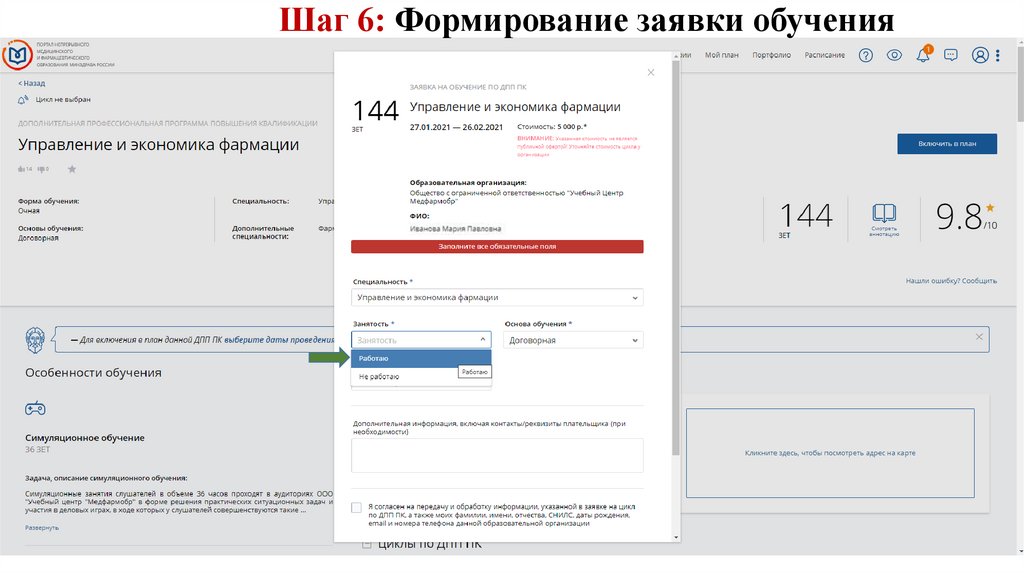The image size is (1024, 574).
Task: Open 'Мой план' menu item
Action: pyautogui.click(x=722, y=56)
